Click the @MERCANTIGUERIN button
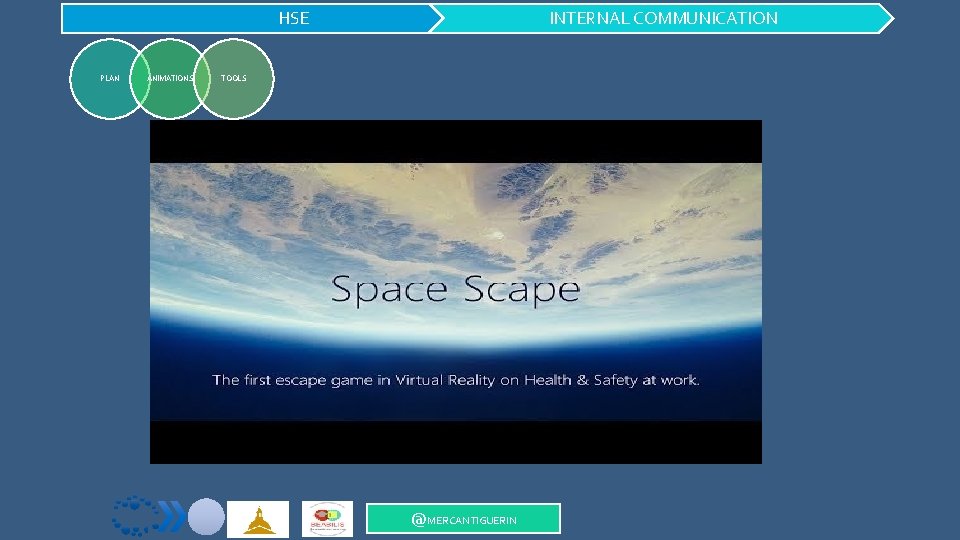Image resolution: width=960 pixels, height=540 pixels. pyautogui.click(x=463, y=519)
